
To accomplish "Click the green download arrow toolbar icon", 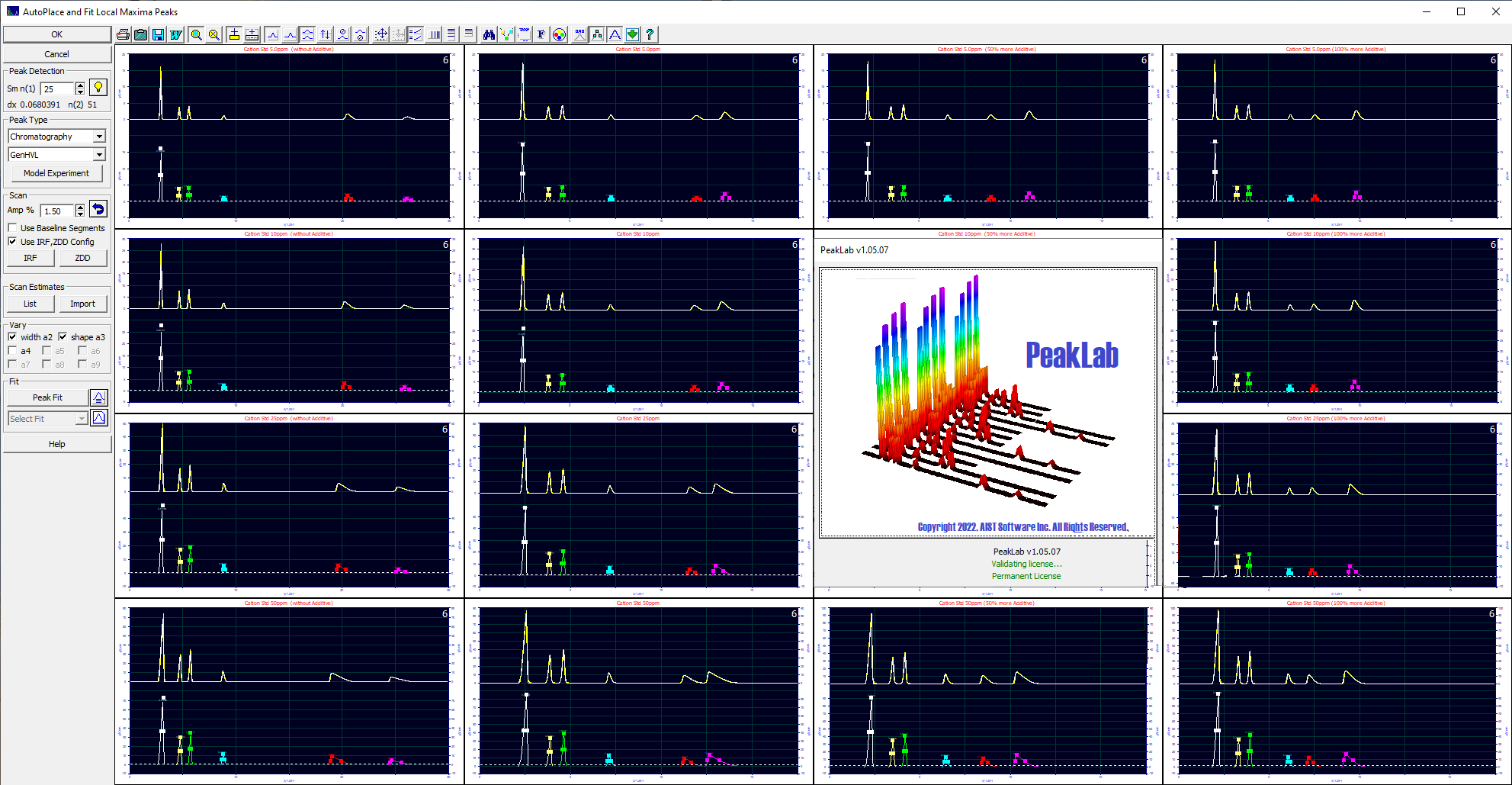I will (x=632, y=34).
